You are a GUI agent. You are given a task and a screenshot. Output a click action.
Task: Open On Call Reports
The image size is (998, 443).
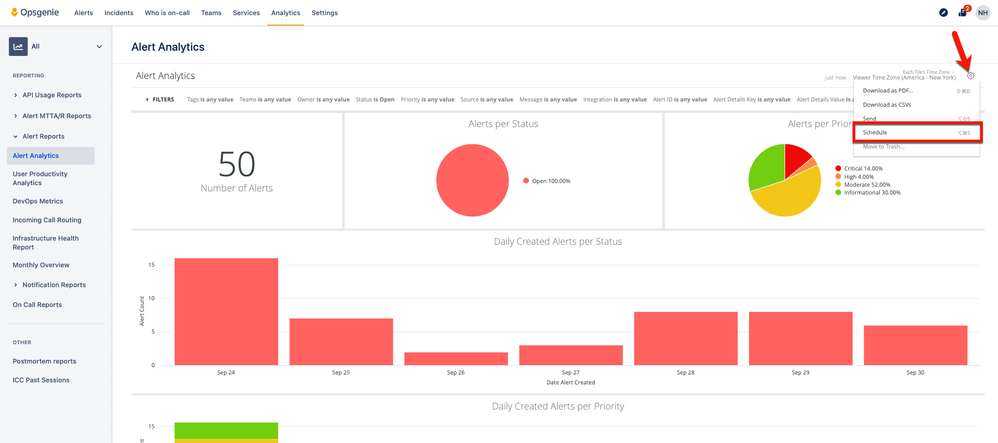pyautogui.click(x=38, y=305)
